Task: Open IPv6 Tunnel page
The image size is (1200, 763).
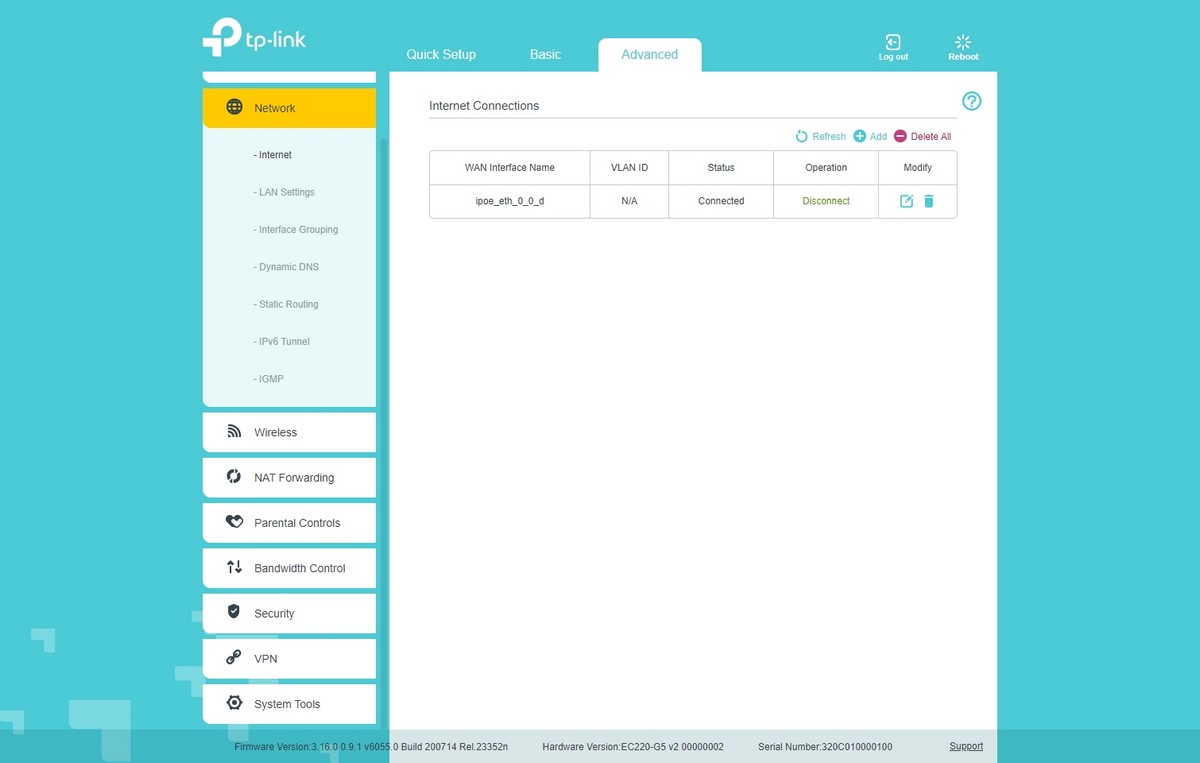Action: point(282,341)
